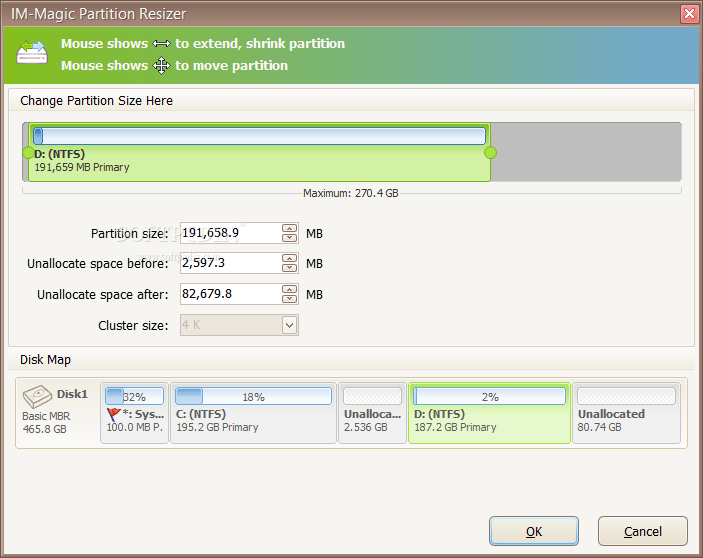Viewport: 703px width, 558px height.
Task: Click the 'Disk Map' heading
Action: pyautogui.click(x=45, y=359)
